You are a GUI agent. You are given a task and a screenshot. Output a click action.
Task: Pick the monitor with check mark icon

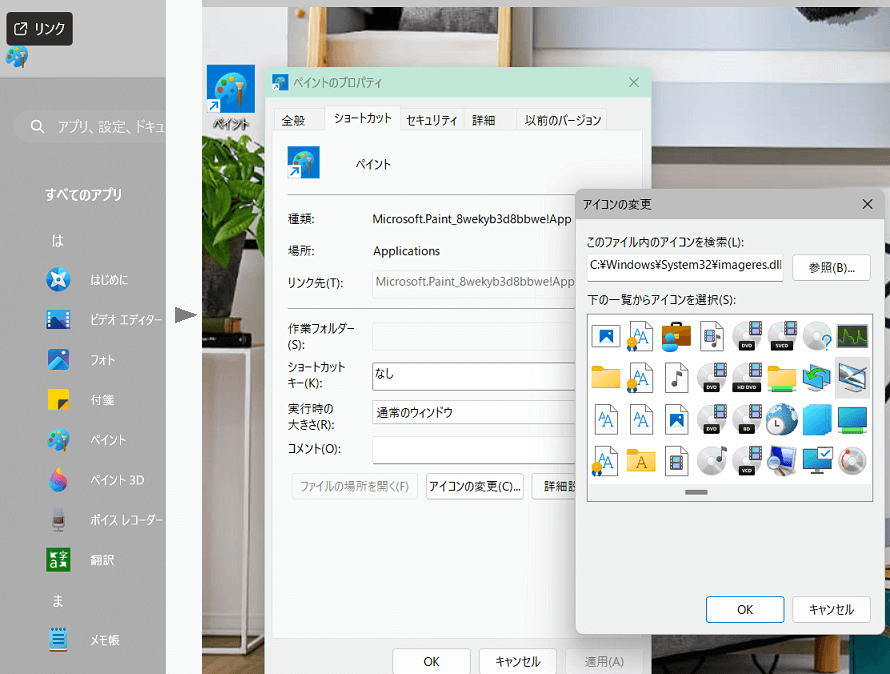click(x=817, y=461)
